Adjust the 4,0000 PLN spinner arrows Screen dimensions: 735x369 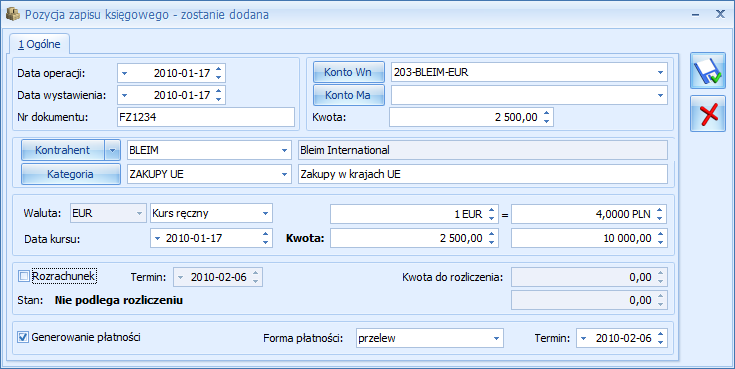point(660,214)
